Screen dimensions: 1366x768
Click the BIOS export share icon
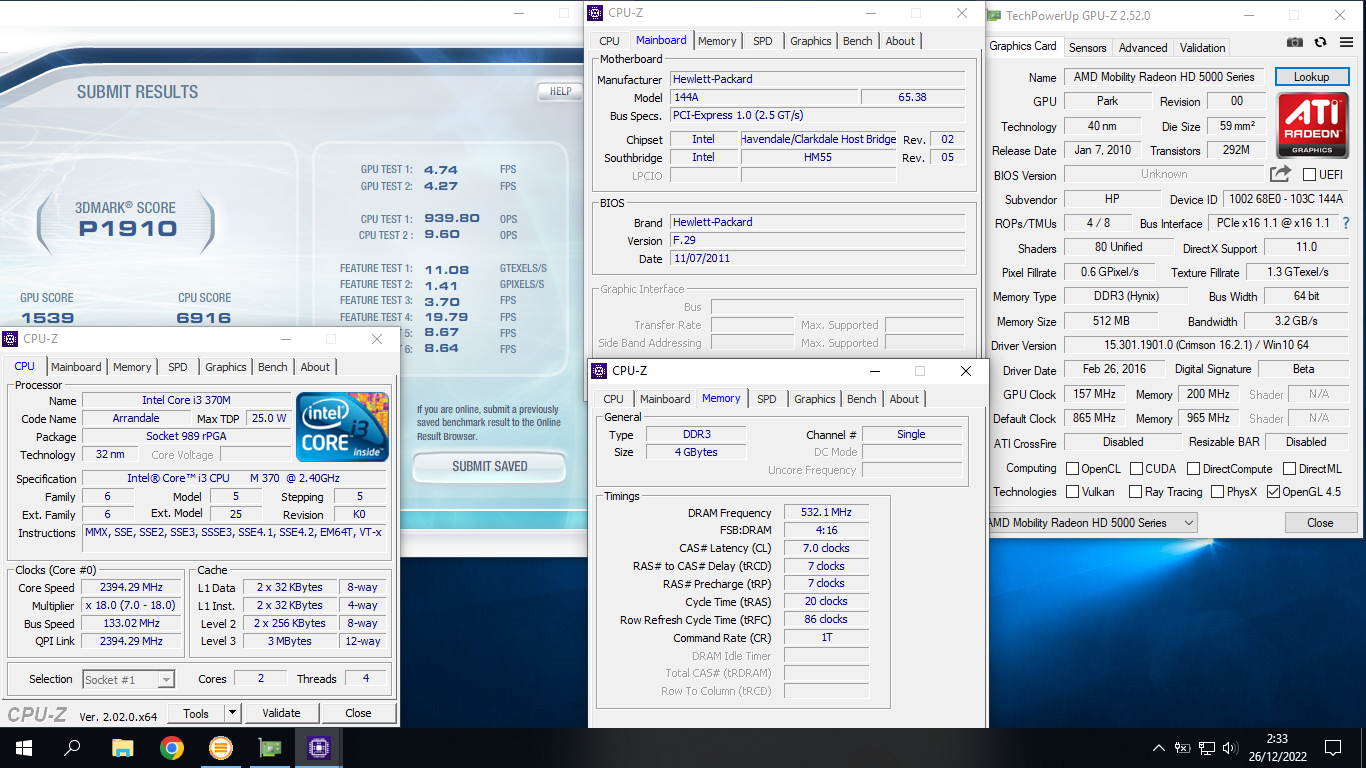[1280, 174]
